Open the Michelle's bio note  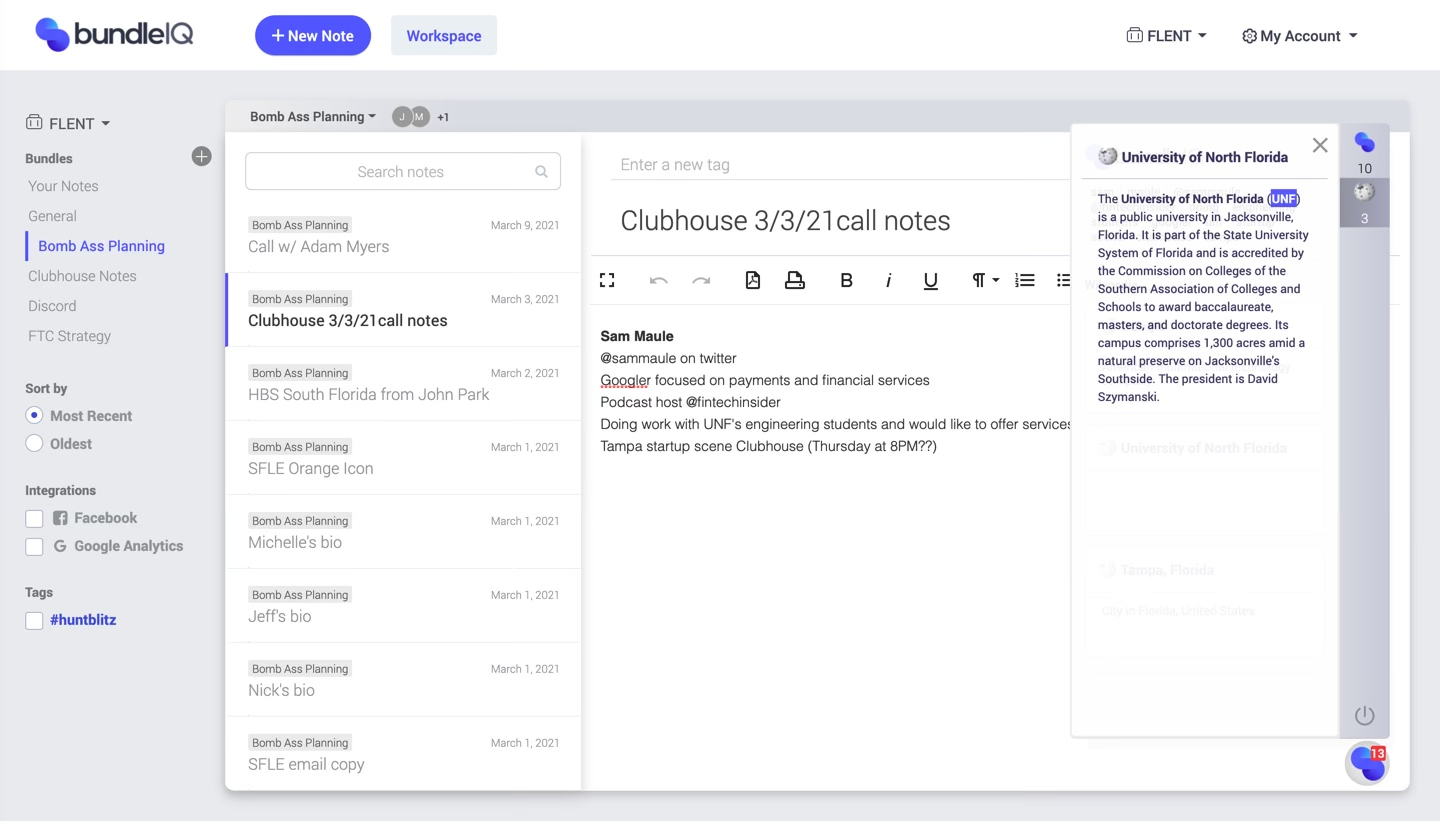click(404, 532)
